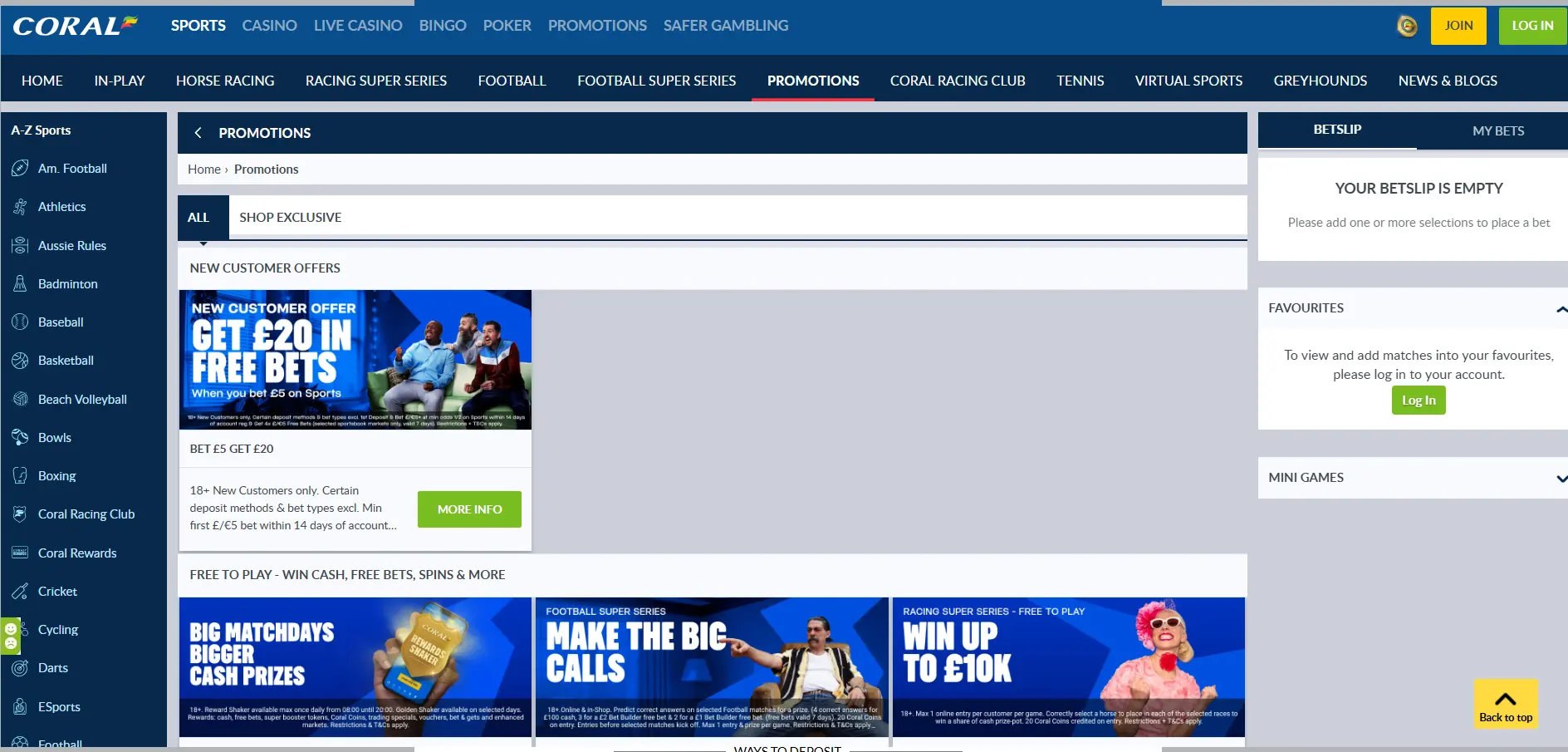Click the Baseball icon
1568x752 pixels.
click(x=20, y=322)
